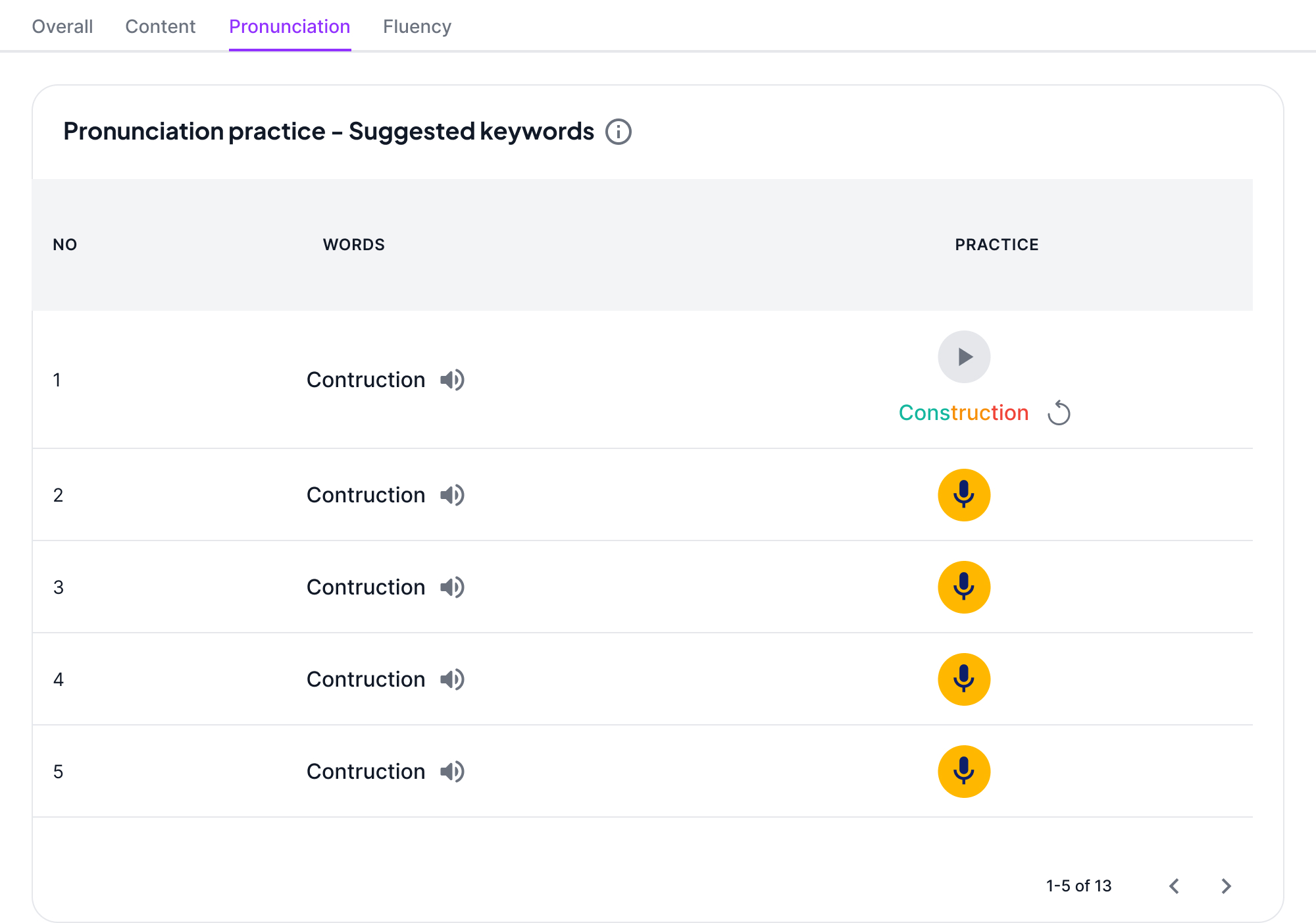Switch to the Content tab
This screenshot has width=1316, height=923.
pyautogui.click(x=161, y=26)
